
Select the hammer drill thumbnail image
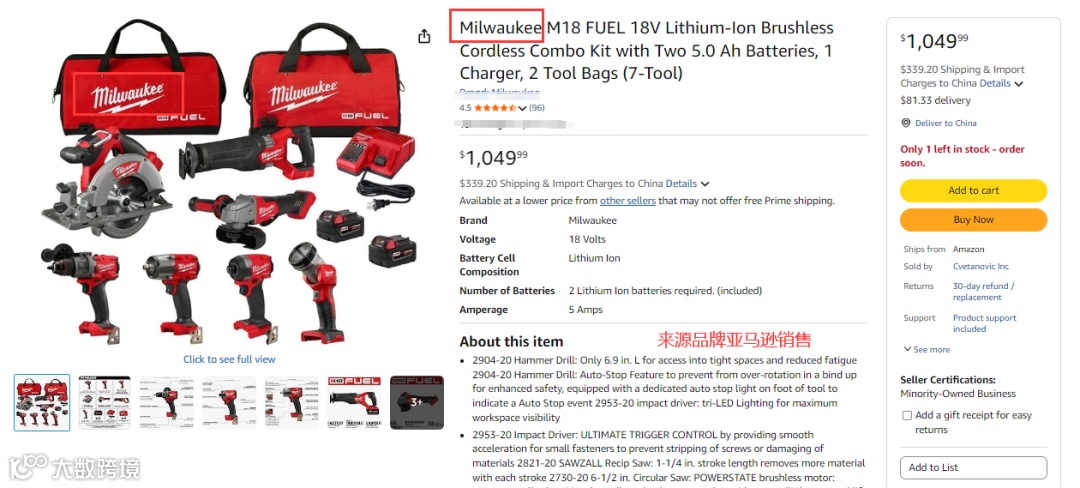point(167,403)
